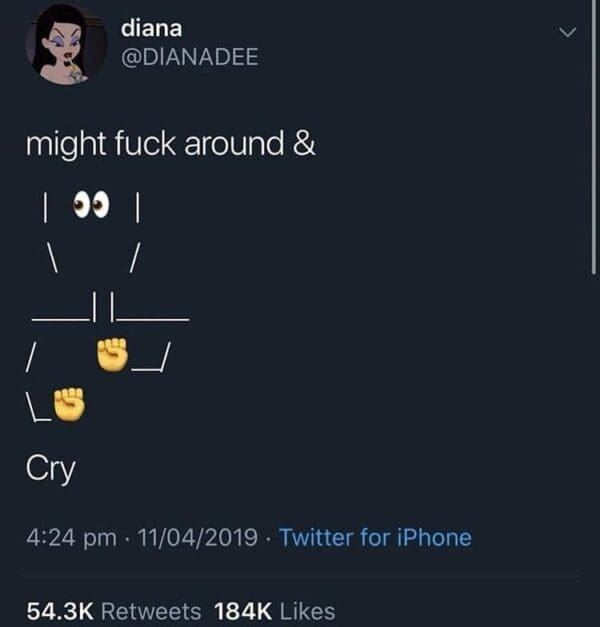View the 54.3K retweets number
This screenshot has height=627, width=600.
coord(60,611)
